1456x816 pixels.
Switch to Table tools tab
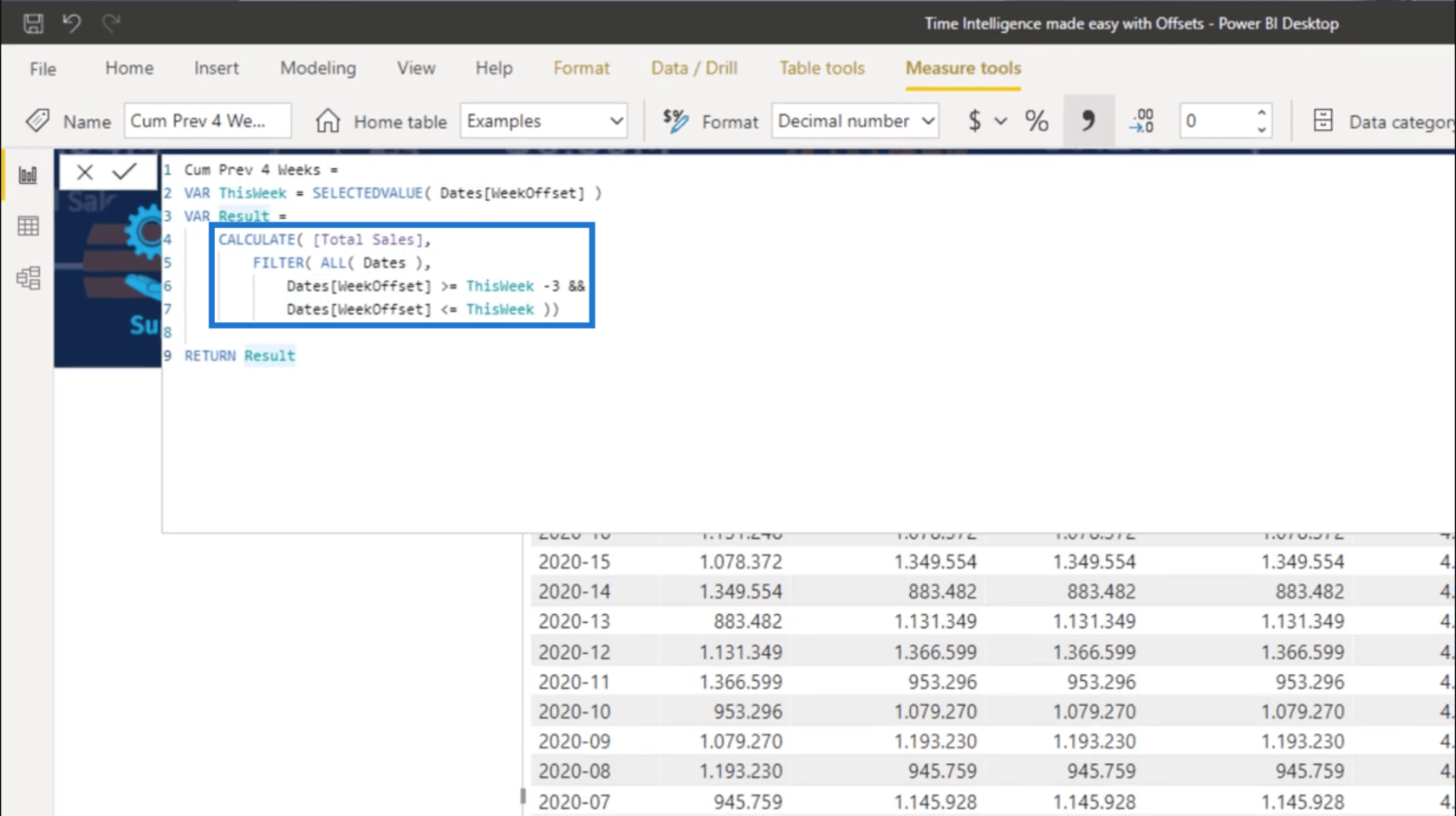coord(822,68)
